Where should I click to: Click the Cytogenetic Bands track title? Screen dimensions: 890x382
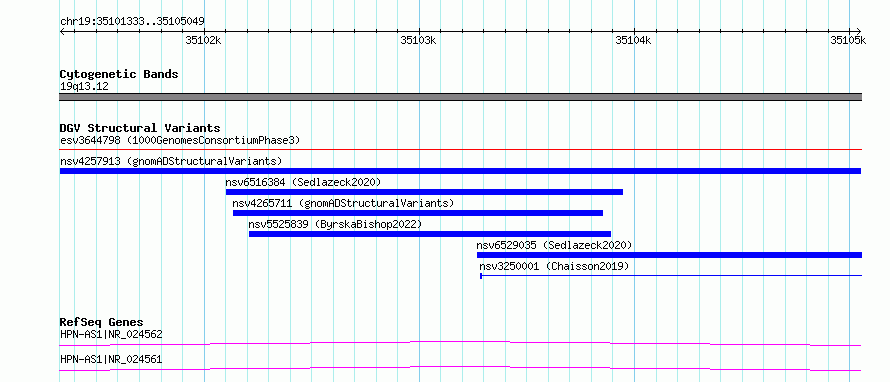pyautogui.click(x=119, y=74)
